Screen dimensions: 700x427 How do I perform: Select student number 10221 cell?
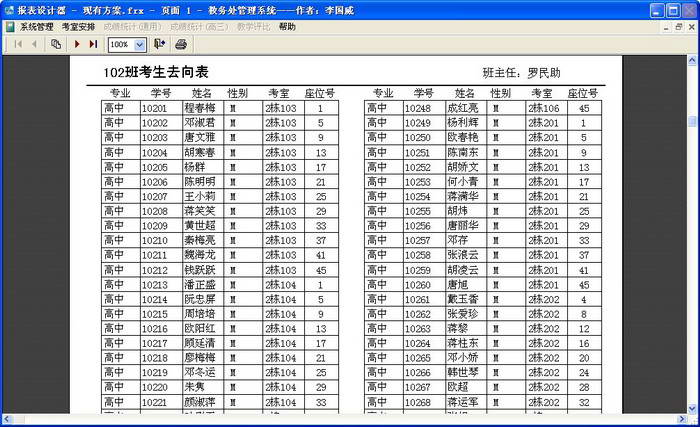pyautogui.click(x=161, y=402)
